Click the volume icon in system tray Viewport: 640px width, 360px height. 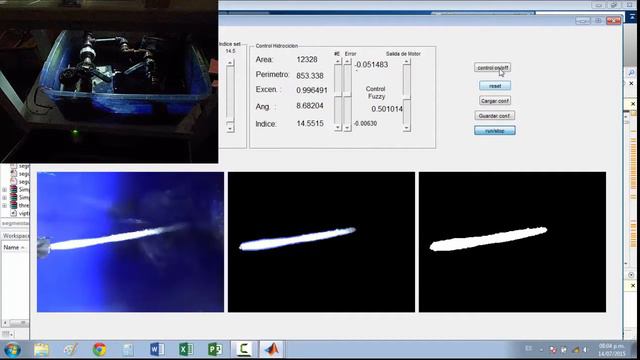pos(586,350)
